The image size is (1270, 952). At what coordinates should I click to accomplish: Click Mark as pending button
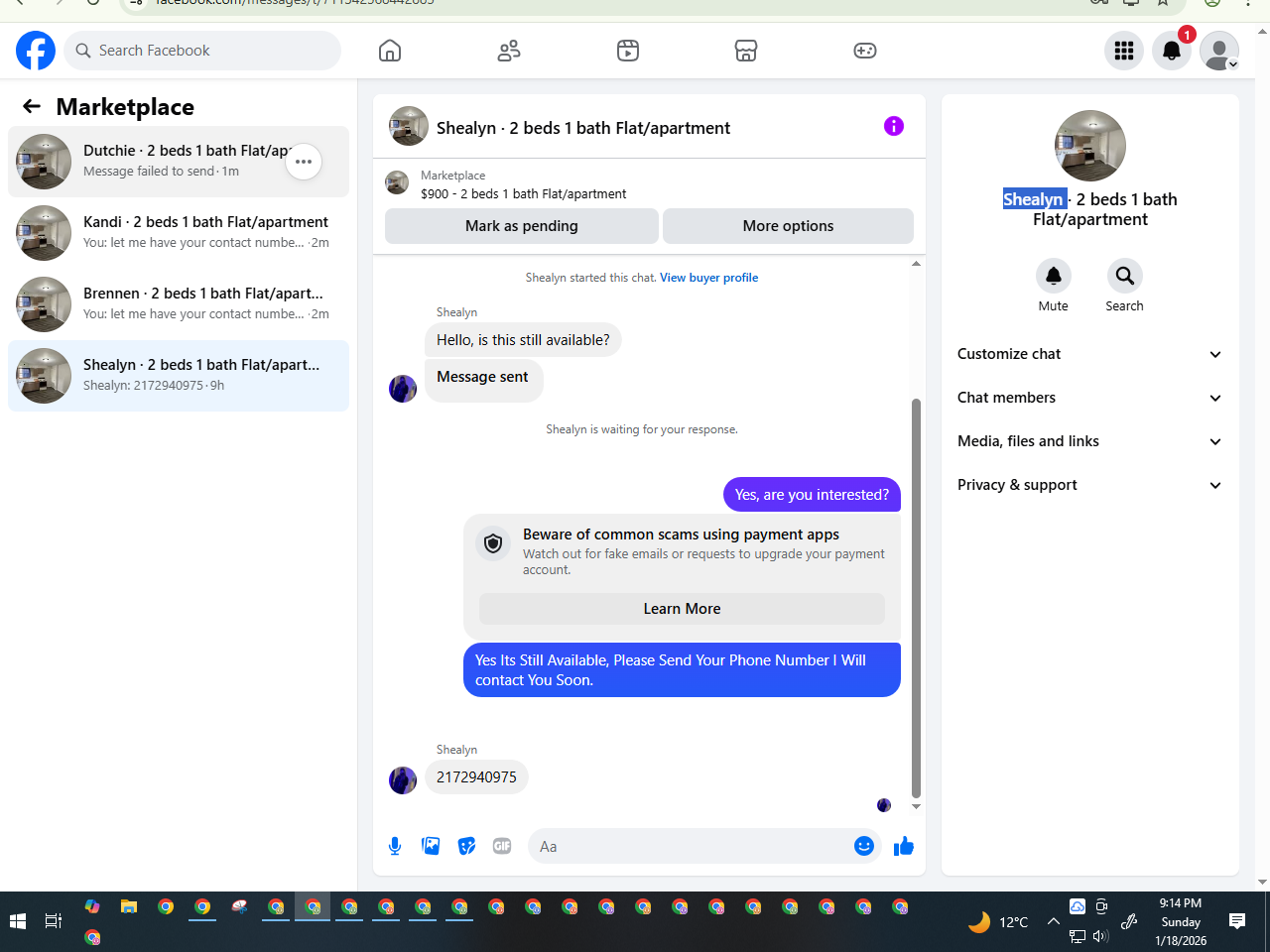pyautogui.click(x=522, y=226)
